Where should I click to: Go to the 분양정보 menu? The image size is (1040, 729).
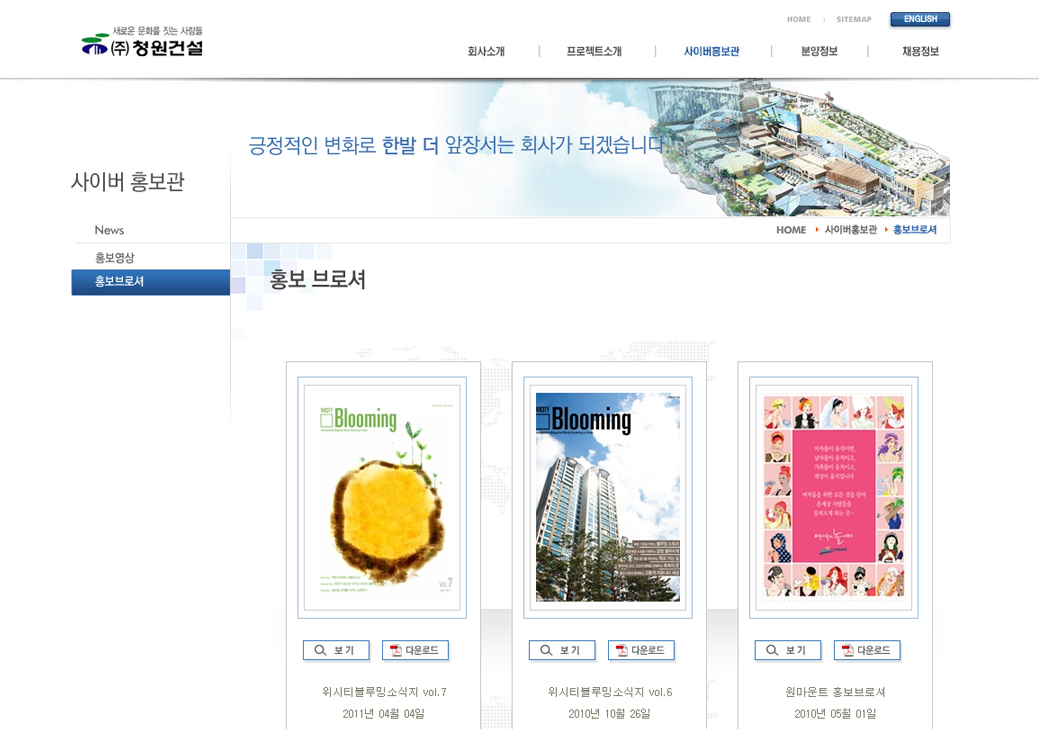click(x=819, y=52)
